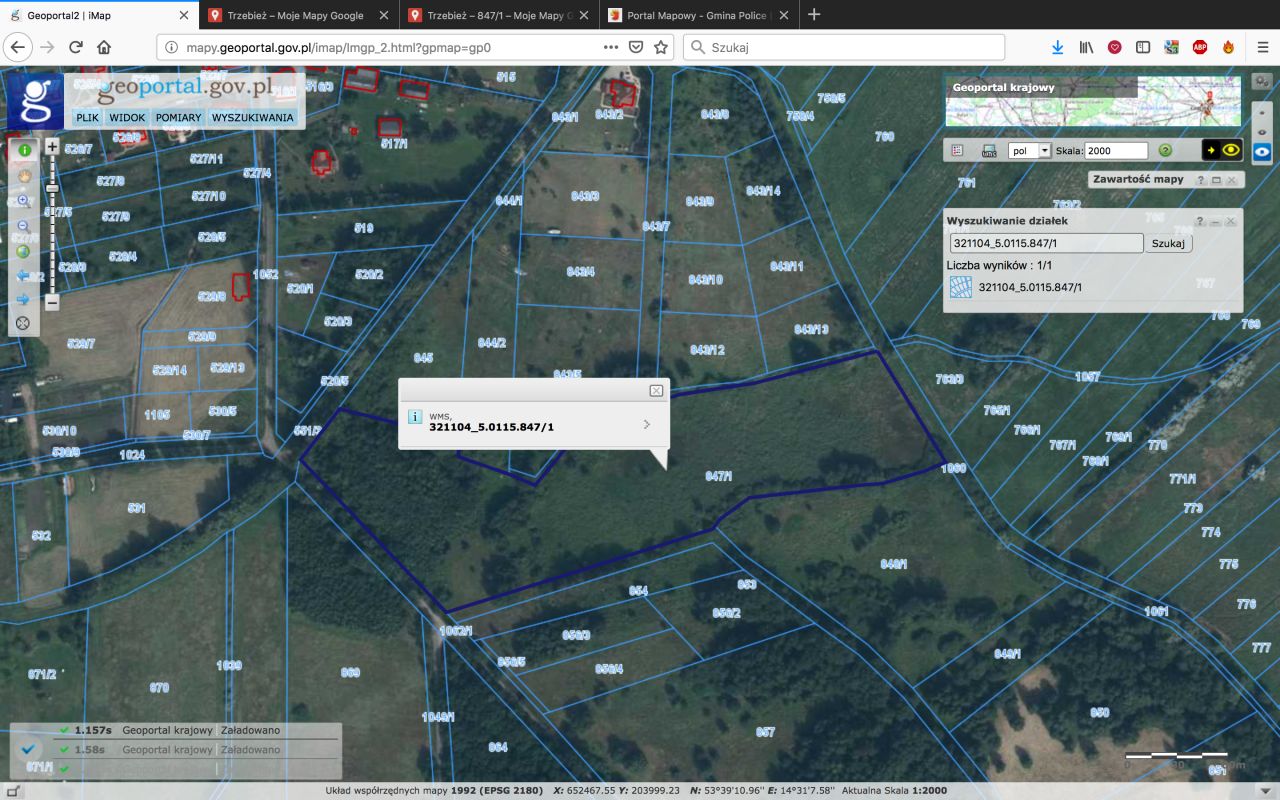Maximize the Zawartość mapy panel
The height and width of the screenshot is (800, 1280).
(1216, 180)
